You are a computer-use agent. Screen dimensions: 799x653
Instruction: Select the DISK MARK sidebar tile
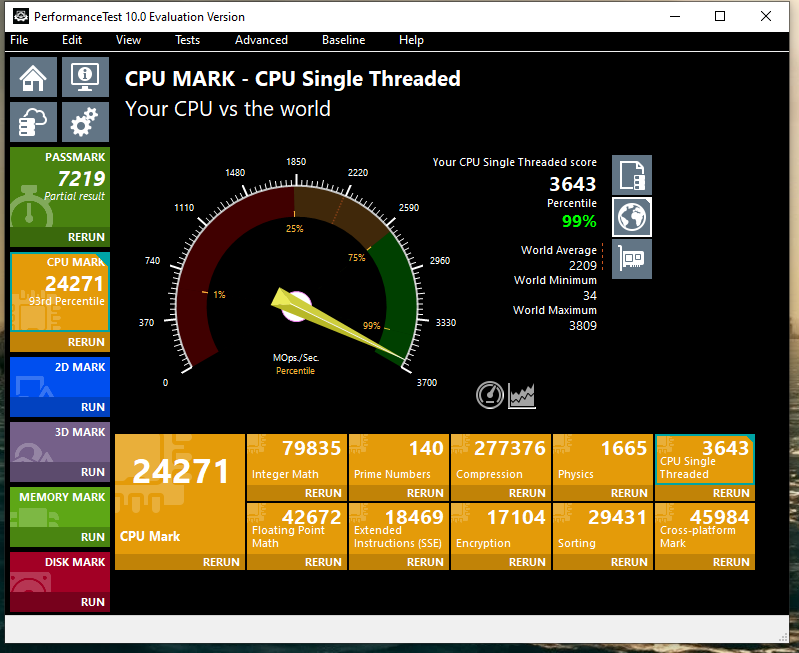tap(60, 572)
